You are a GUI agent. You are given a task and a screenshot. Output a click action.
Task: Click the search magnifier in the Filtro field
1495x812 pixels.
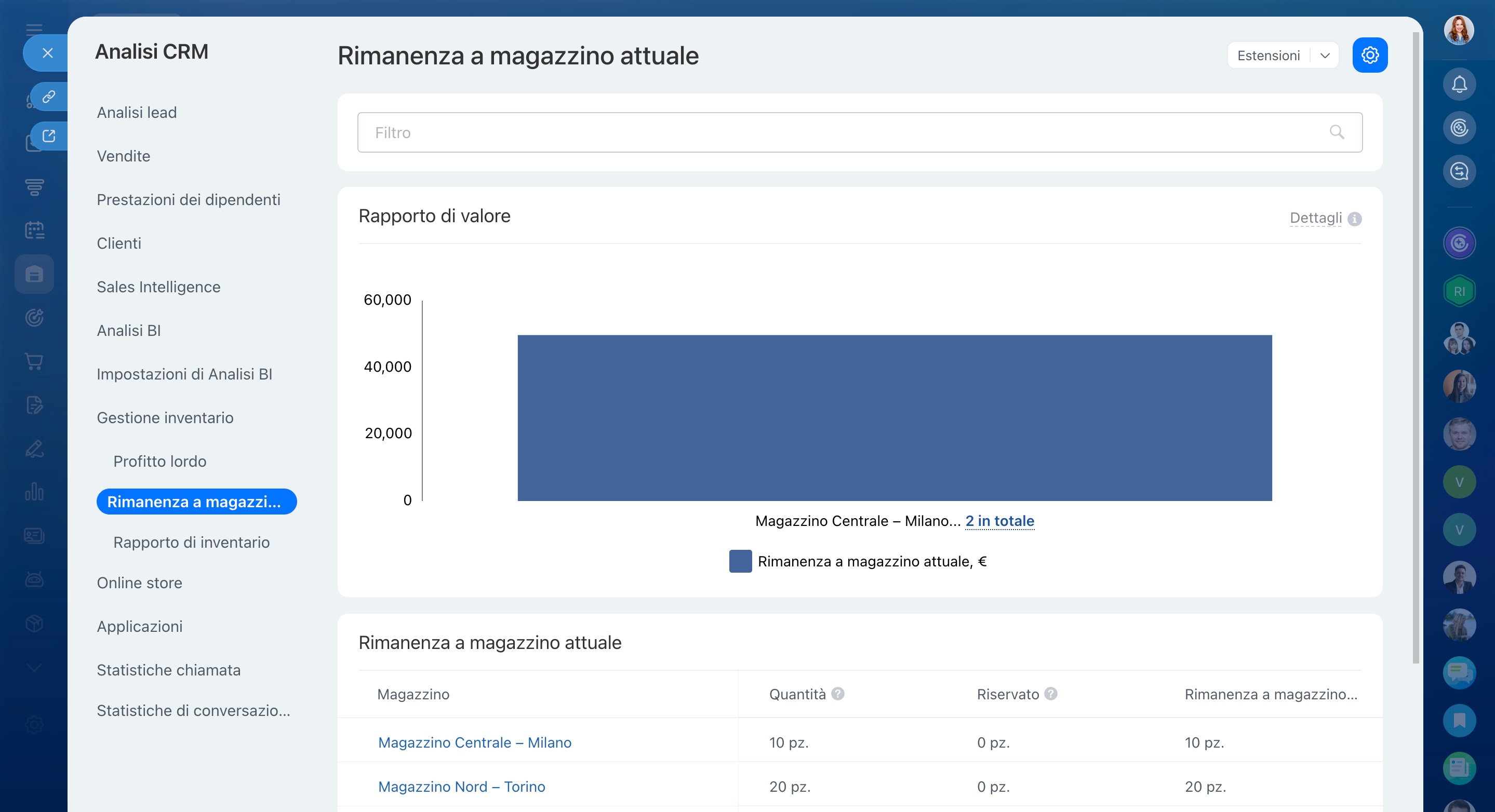(1337, 132)
